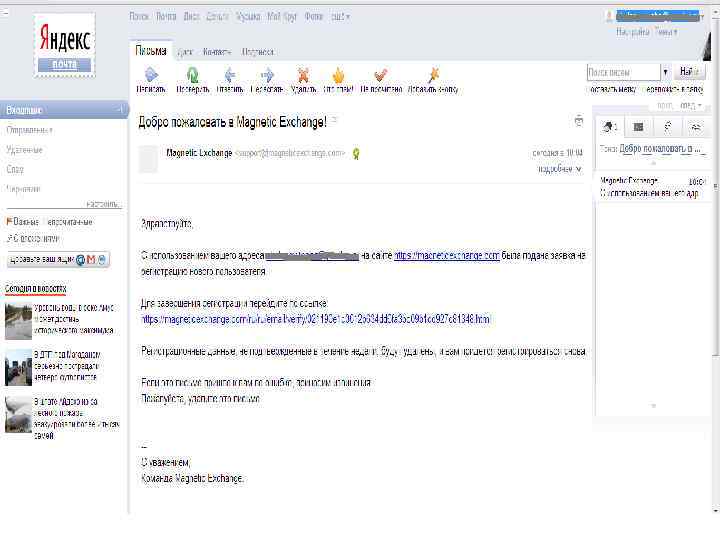Click the 'поставить метку' link under search
Image resolution: width=720 pixels, height=540 pixels.
[613, 89]
